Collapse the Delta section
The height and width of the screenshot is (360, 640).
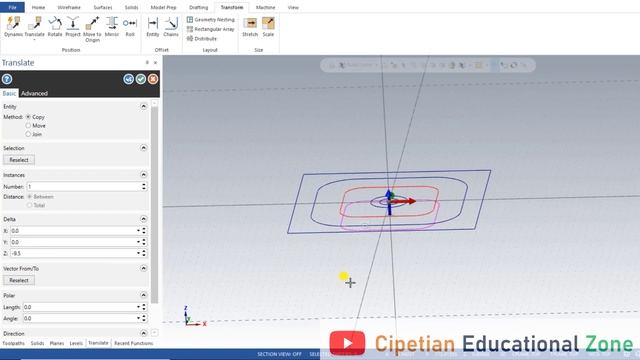pyautogui.click(x=143, y=219)
